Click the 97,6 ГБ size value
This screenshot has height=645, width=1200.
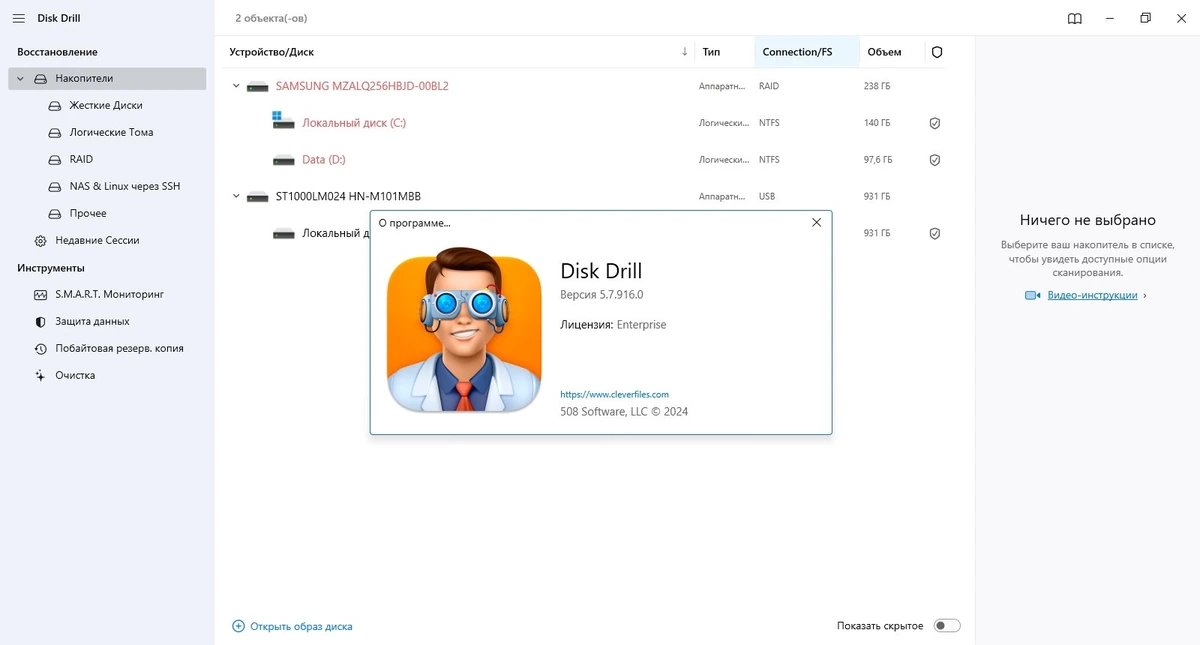pyautogui.click(x=878, y=160)
